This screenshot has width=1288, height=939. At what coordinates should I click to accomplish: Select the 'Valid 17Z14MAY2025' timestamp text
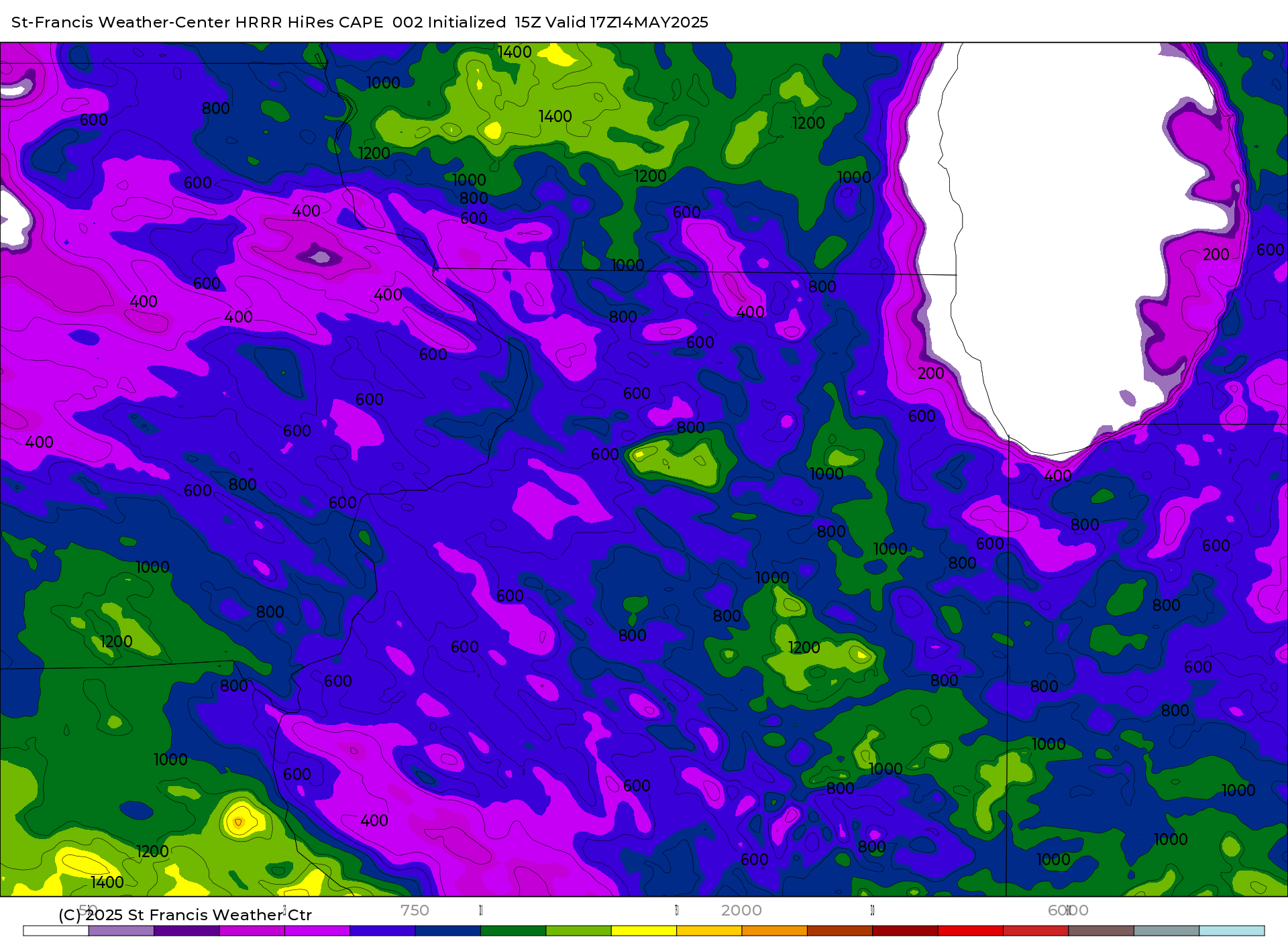(627, 22)
